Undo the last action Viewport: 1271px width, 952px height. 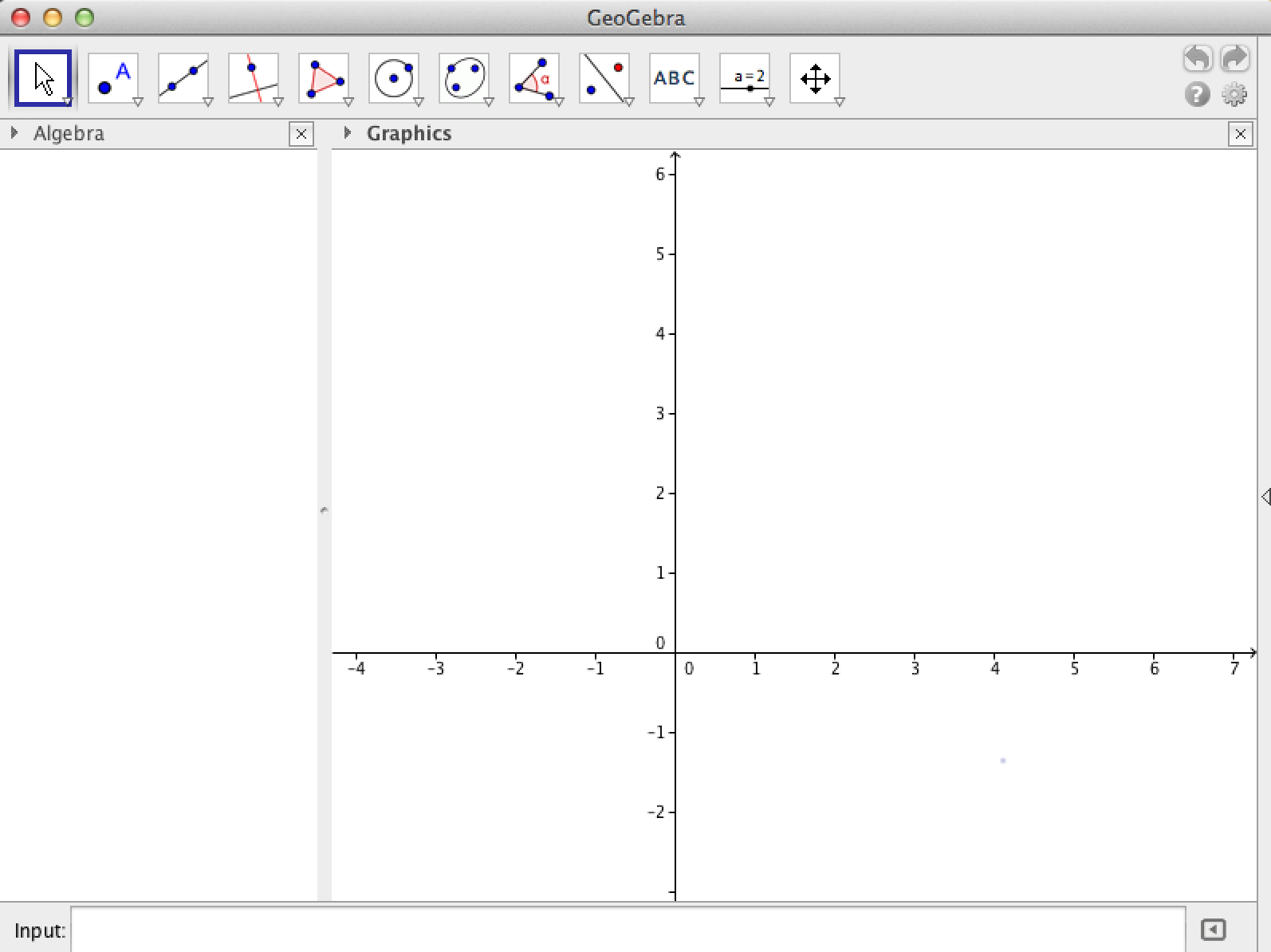click(1198, 58)
